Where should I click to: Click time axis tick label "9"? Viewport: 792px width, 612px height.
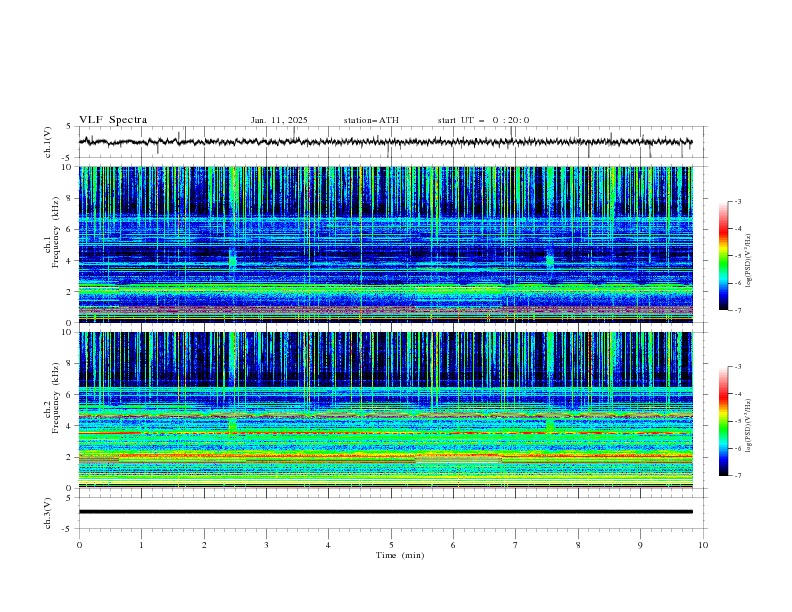pyautogui.click(x=640, y=545)
